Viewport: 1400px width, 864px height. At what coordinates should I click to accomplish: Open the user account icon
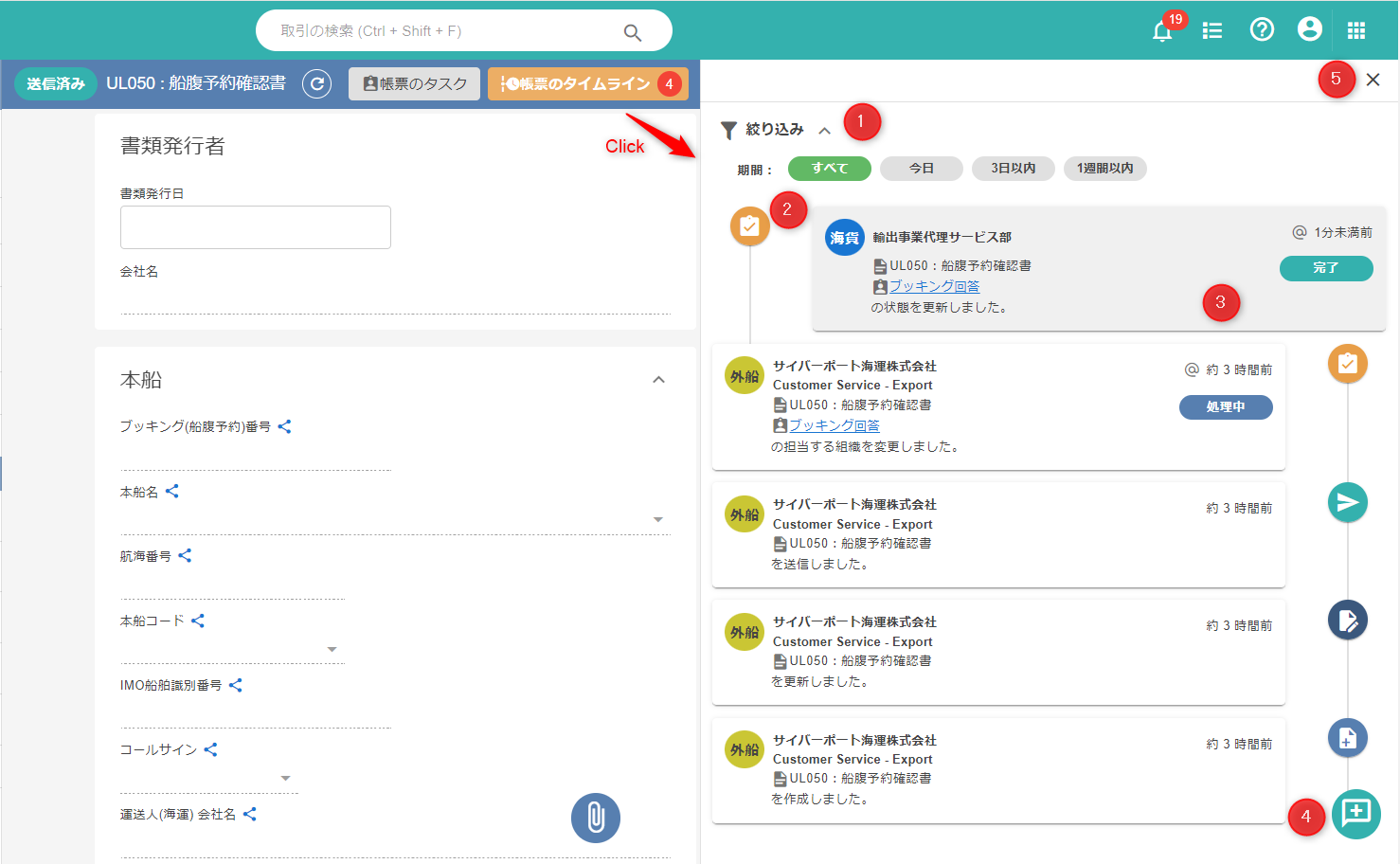[1309, 30]
